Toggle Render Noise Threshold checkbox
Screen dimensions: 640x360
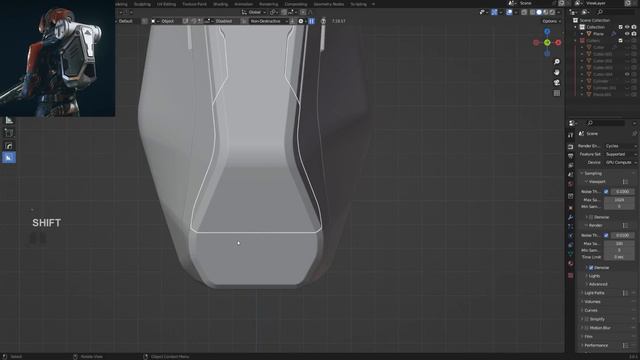coord(606,236)
